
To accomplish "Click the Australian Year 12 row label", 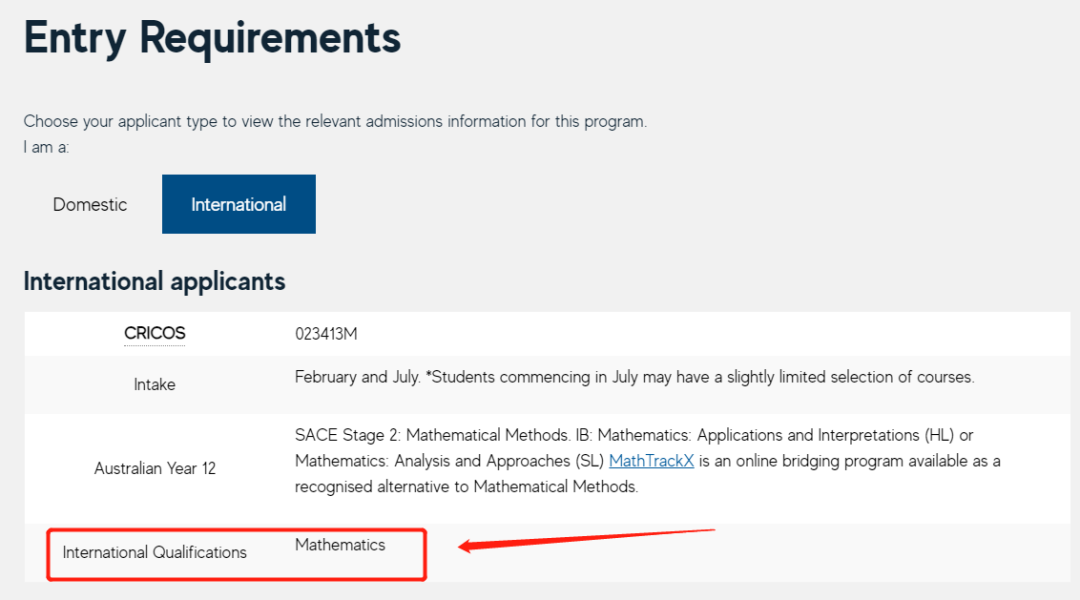I will 155,468.
